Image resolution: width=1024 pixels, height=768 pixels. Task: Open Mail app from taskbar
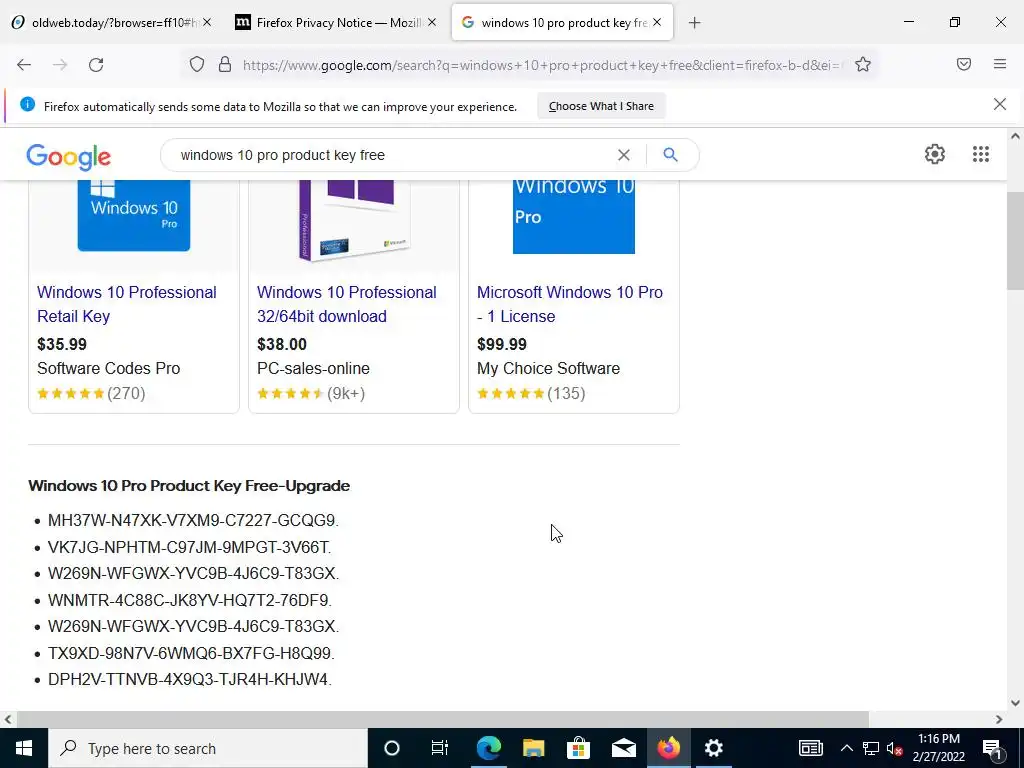click(624, 748)
